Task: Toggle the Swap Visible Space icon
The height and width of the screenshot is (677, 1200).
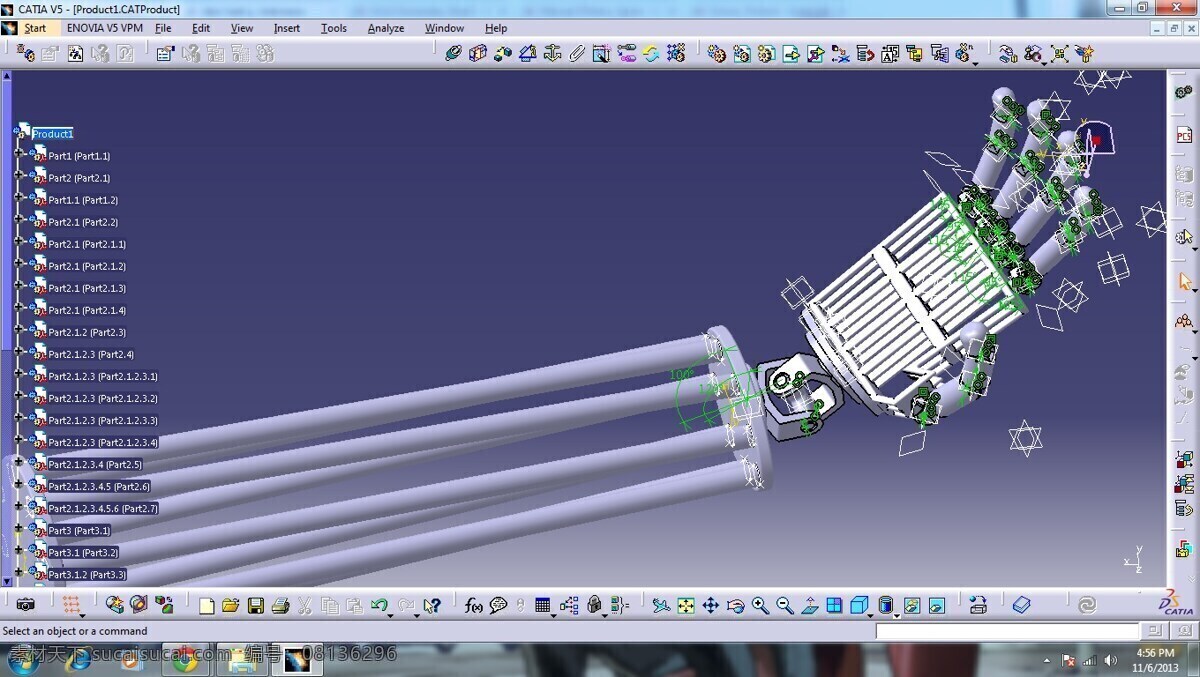Action: (x=936, y=605)
